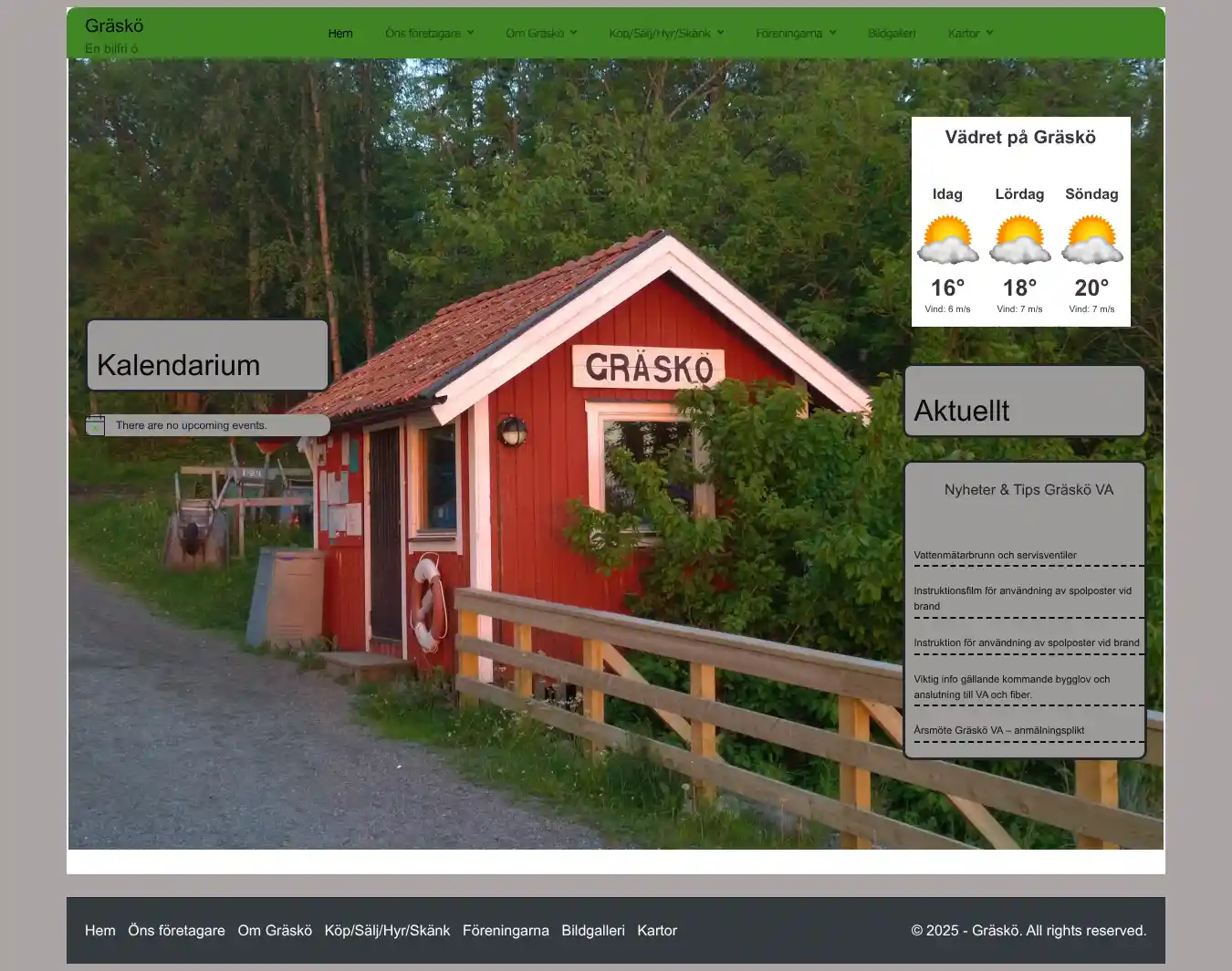Viewport: 1232px width, 971px height.
Task: Open the Vattenmätarbrunn och servisventiler article
Action: point(995,555)
